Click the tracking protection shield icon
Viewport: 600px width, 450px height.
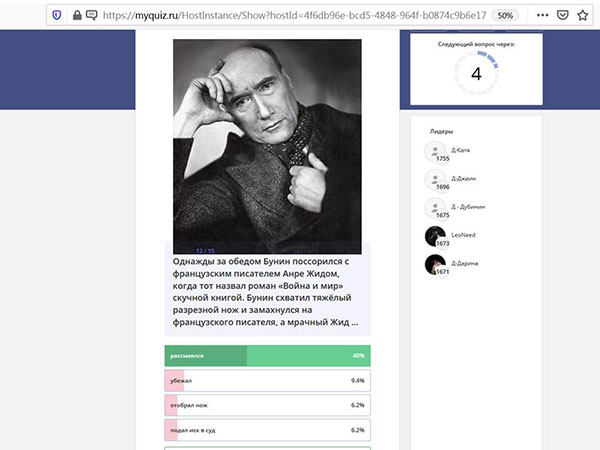pos(56,15)
